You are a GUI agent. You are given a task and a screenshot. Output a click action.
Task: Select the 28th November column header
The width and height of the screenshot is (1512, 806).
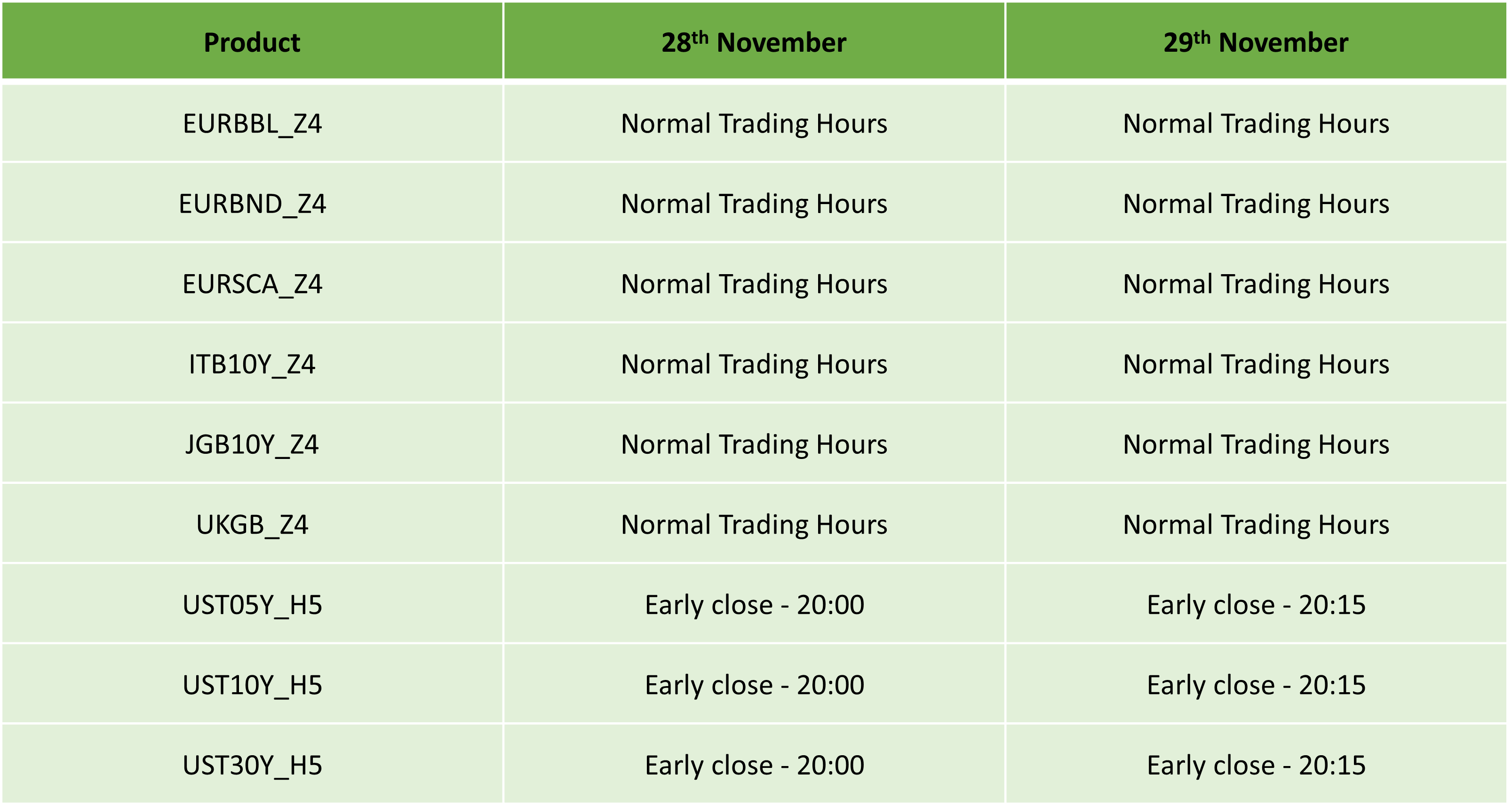[x=754, y=41]
